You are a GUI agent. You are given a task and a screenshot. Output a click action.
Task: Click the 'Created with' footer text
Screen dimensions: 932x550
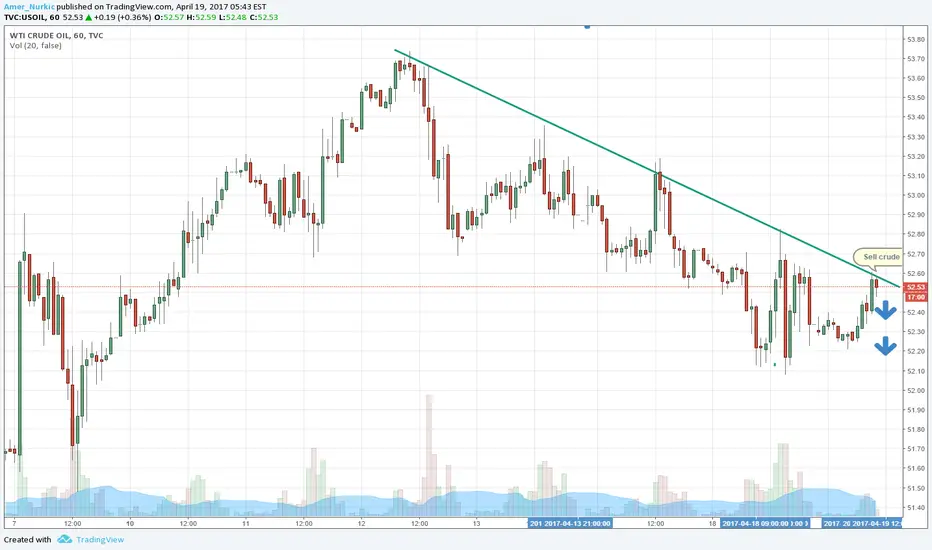click(x=27, y=540)
